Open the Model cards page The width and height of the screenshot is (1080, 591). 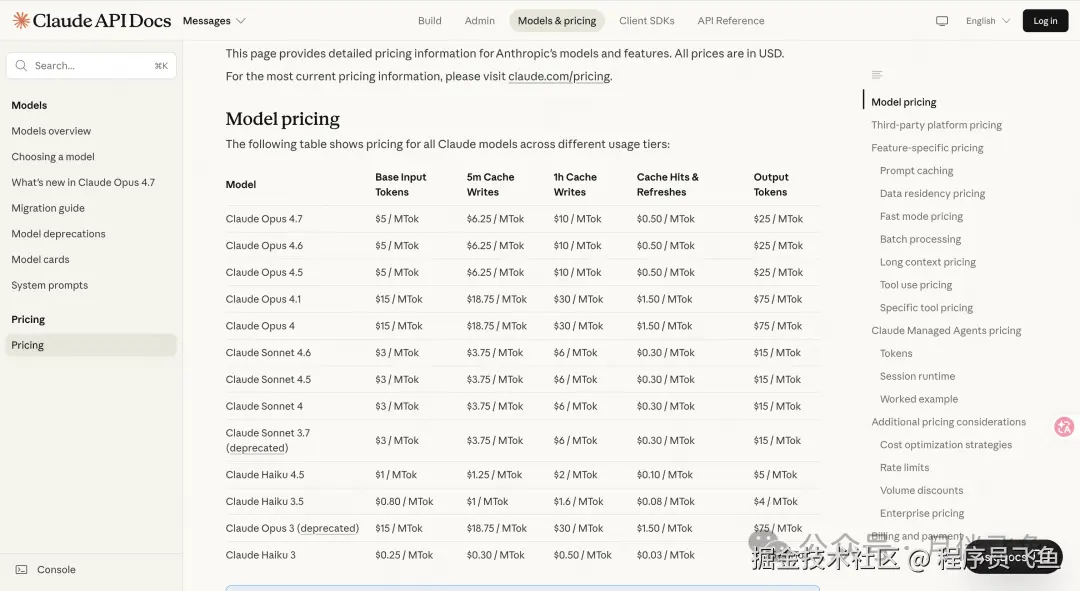pyautogui.click(x=40, y=260)
